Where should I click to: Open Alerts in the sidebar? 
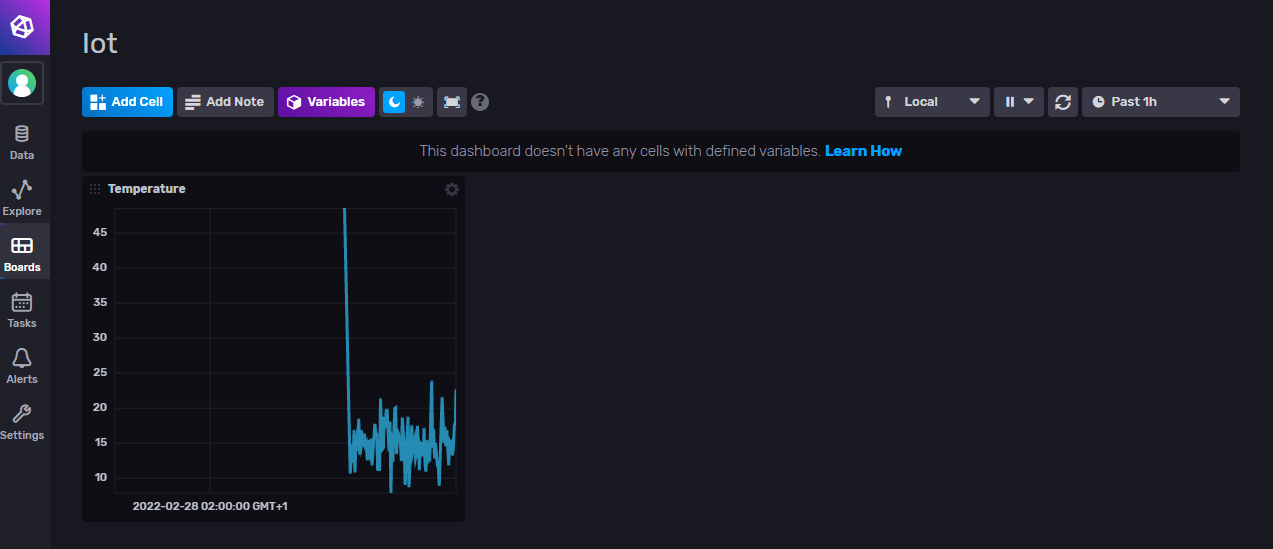click(x=22, y=366)
